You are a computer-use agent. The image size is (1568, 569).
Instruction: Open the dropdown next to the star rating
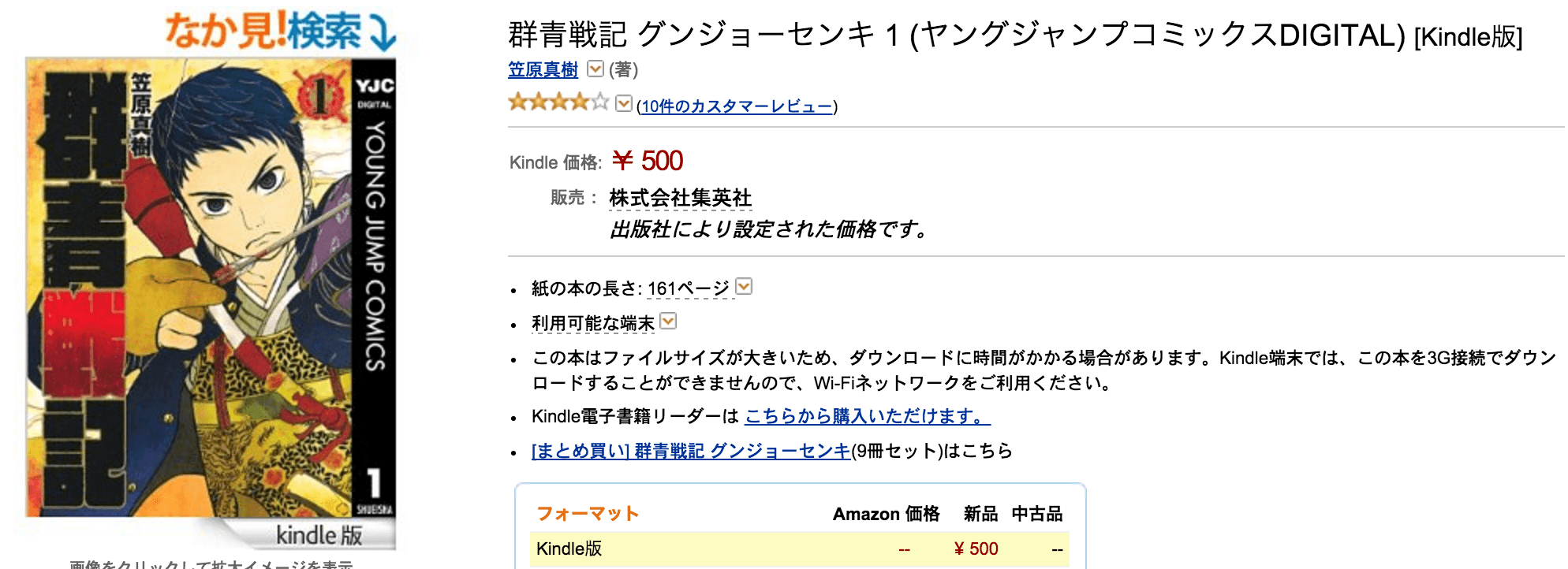pos(623,102)
